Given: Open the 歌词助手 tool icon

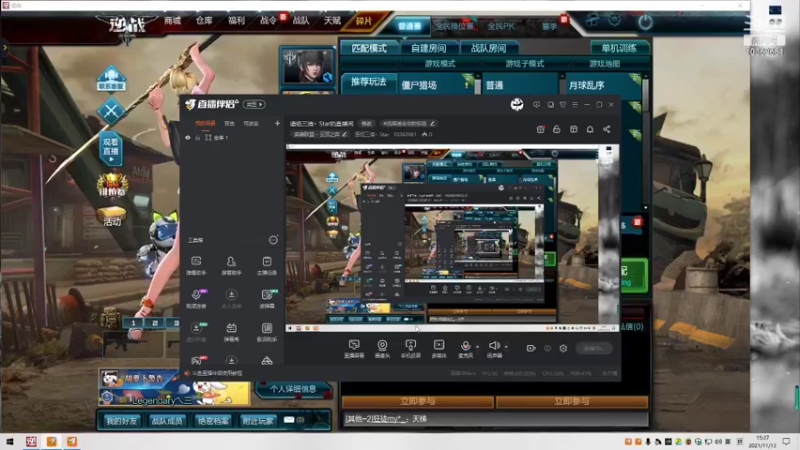Looking at the screenshot, I should point(266,332).
